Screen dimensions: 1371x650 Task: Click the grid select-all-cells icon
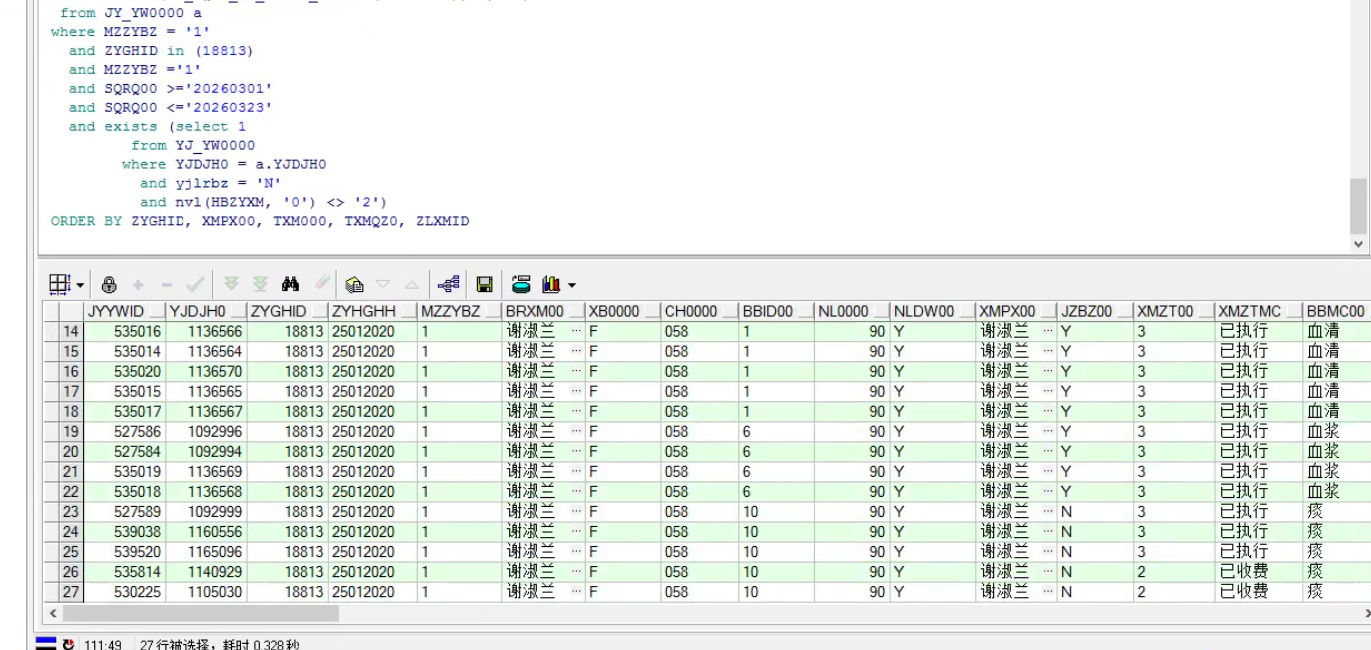(x=61, y=285)
